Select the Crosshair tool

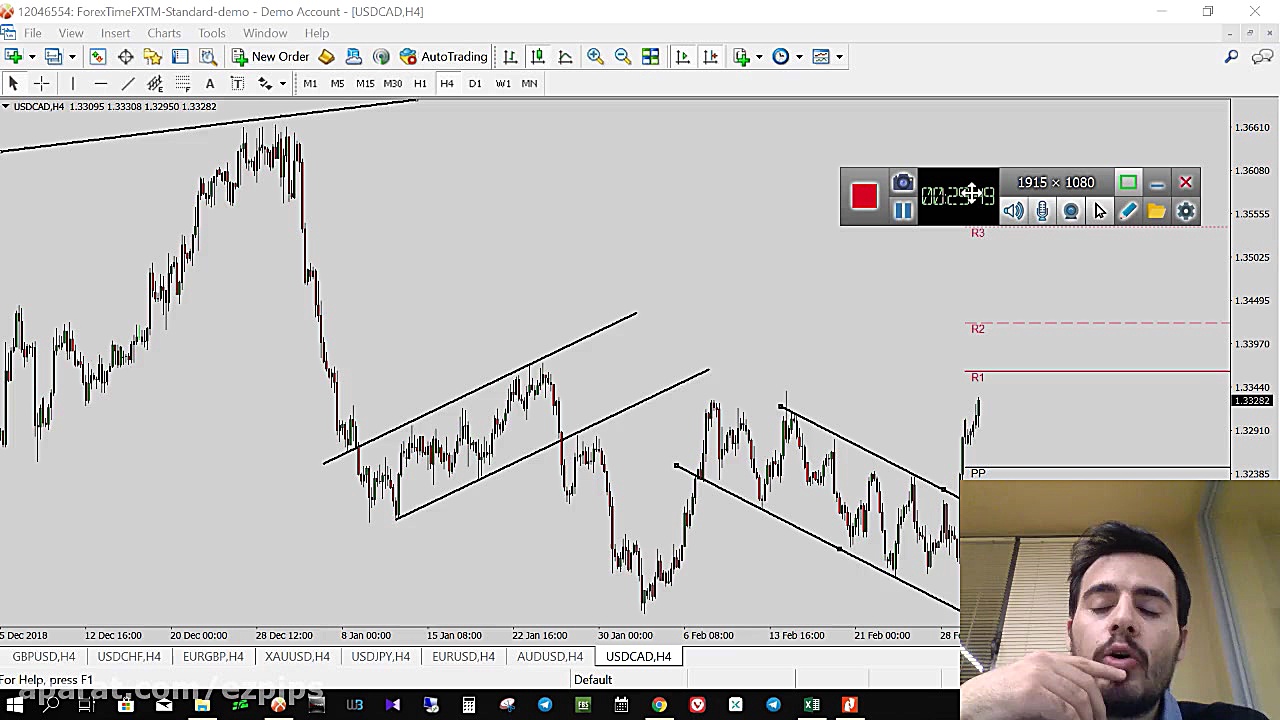point(41,83)
